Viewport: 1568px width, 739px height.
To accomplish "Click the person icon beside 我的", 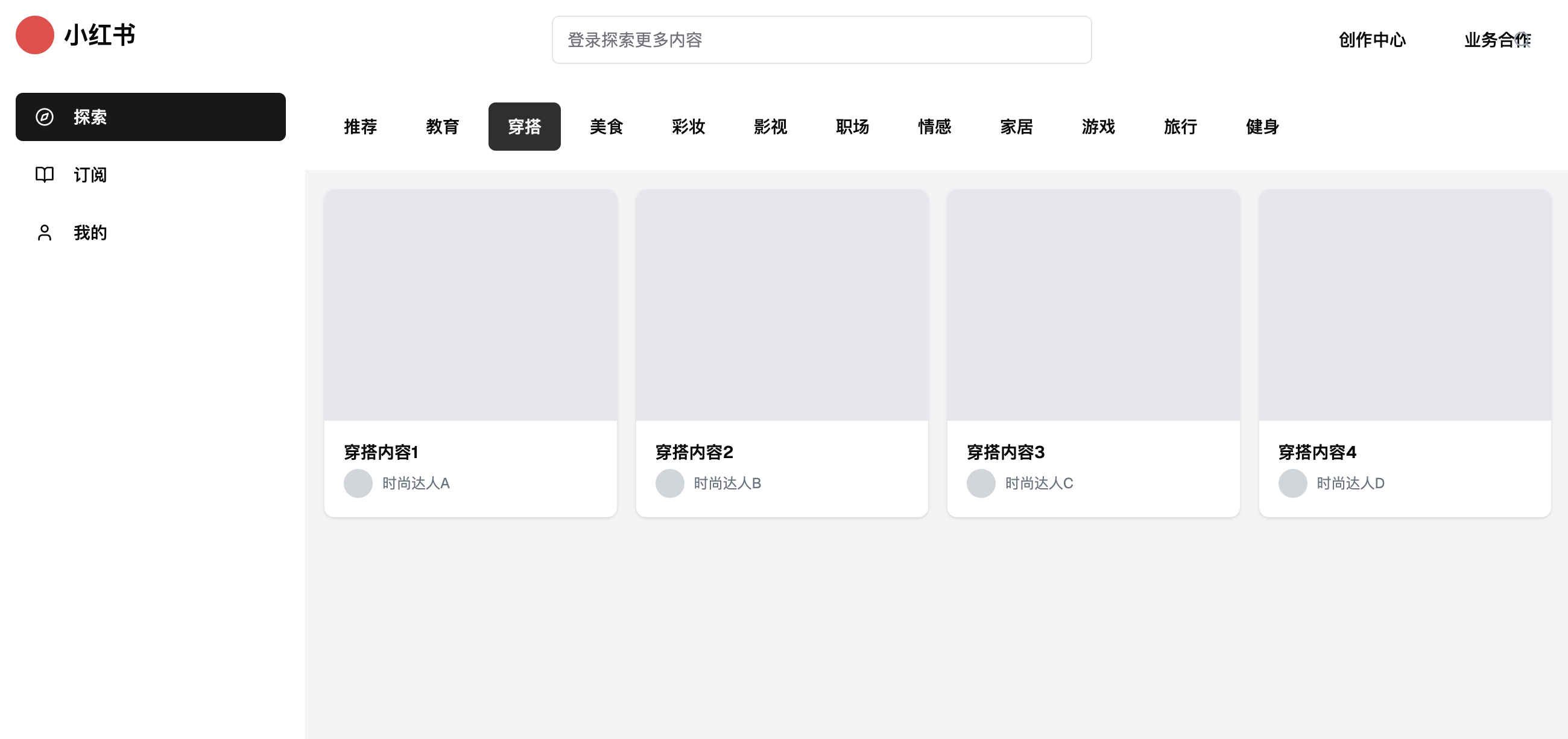I will pyautogui.click(x=45, y=232).
